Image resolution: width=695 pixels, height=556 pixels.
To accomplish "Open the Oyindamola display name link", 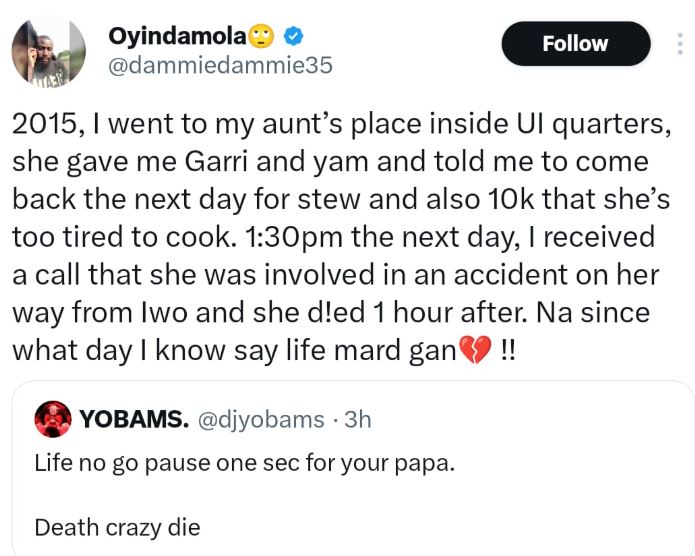I will coord(177,37).
